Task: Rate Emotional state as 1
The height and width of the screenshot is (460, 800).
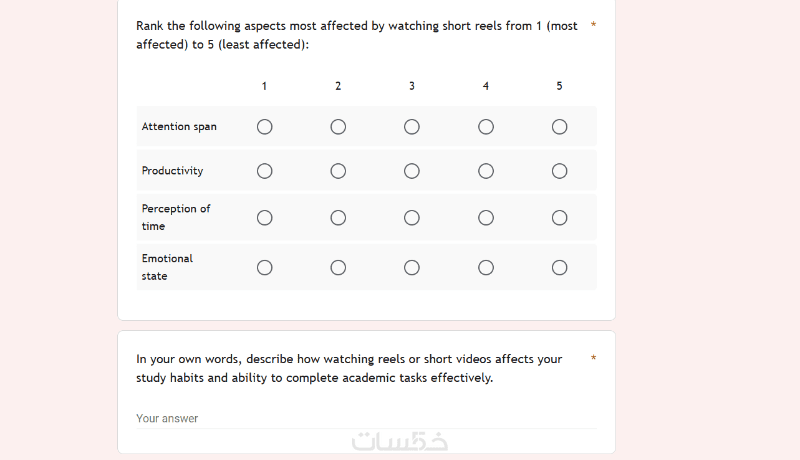Action: pyautogui.click(x=264, y=267)
